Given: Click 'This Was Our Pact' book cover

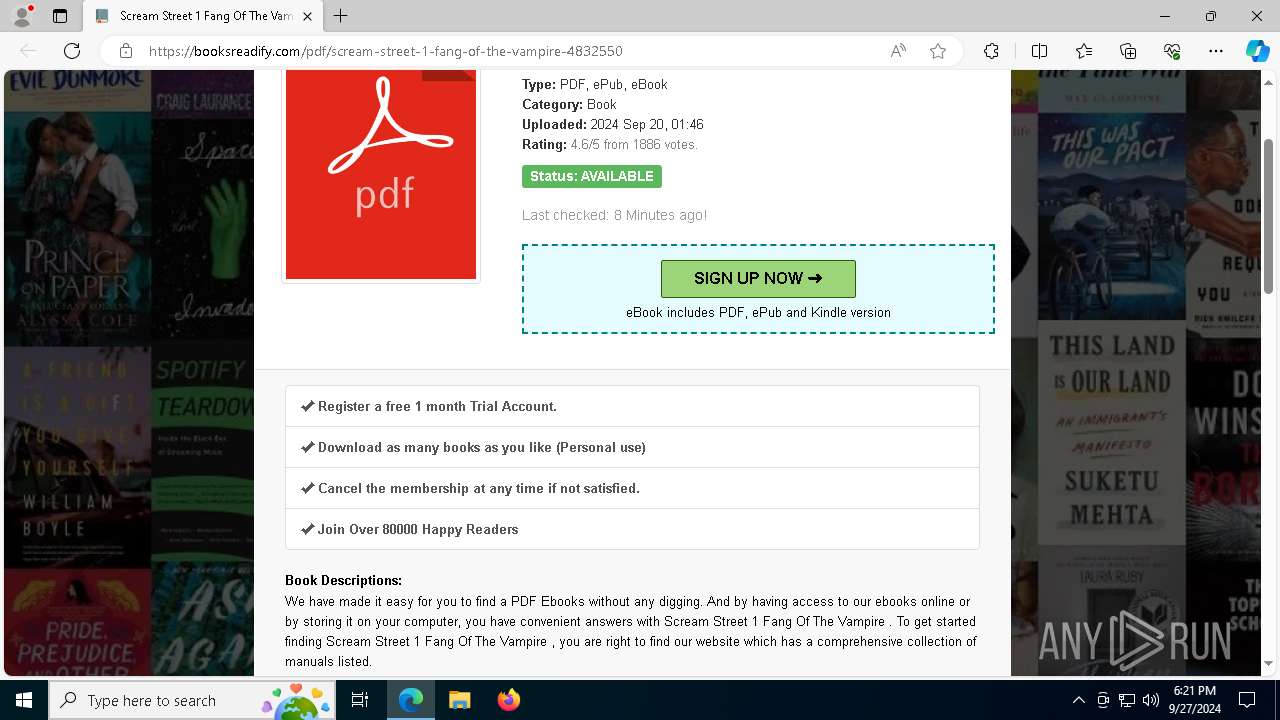Looking at the screenshot, I should coord(1111,215).
